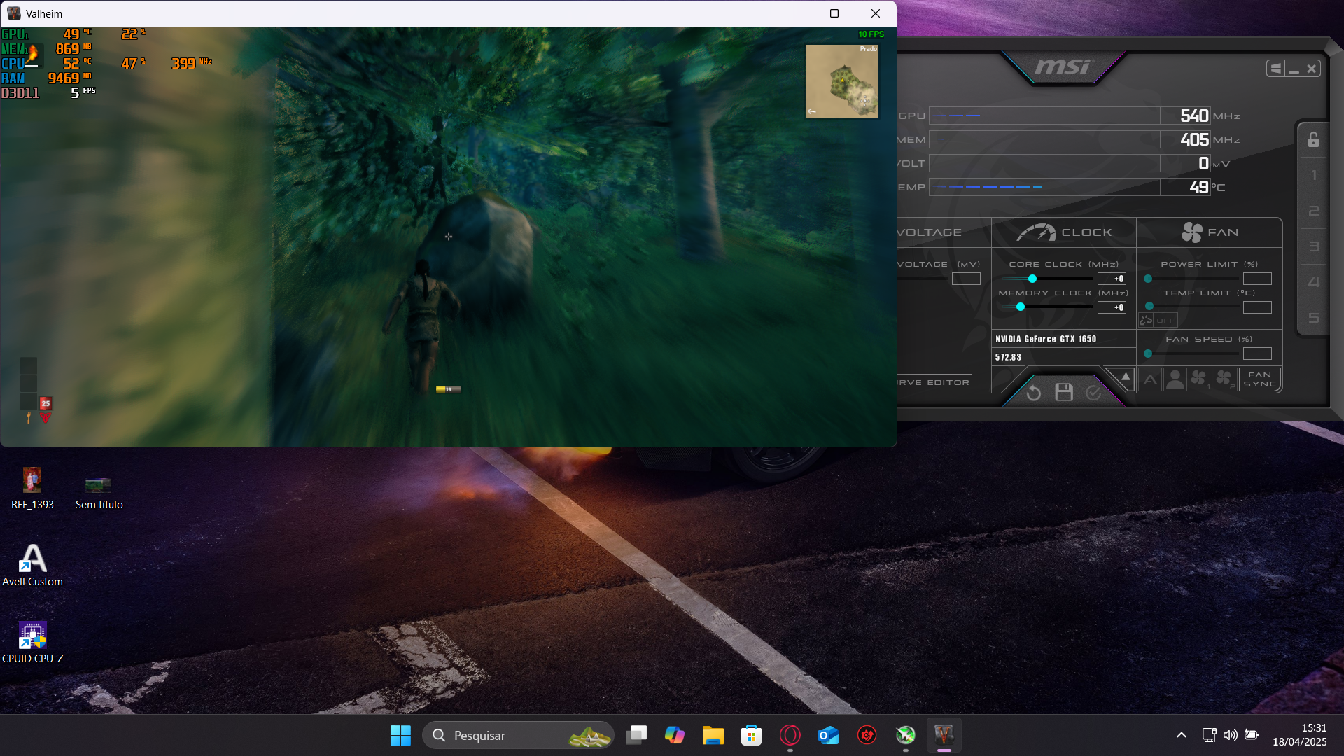1344x756 pixels.
Task: Open File Explorer from the taskbar
Action: (713, 735)
